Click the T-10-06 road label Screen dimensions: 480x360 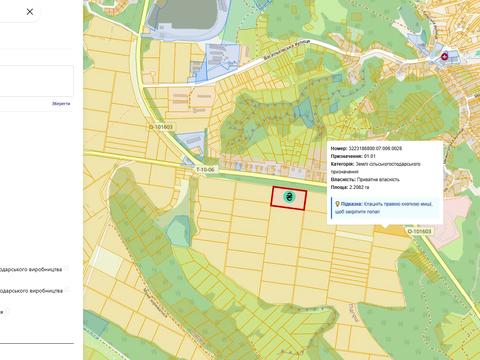click(x=205, y=170)
